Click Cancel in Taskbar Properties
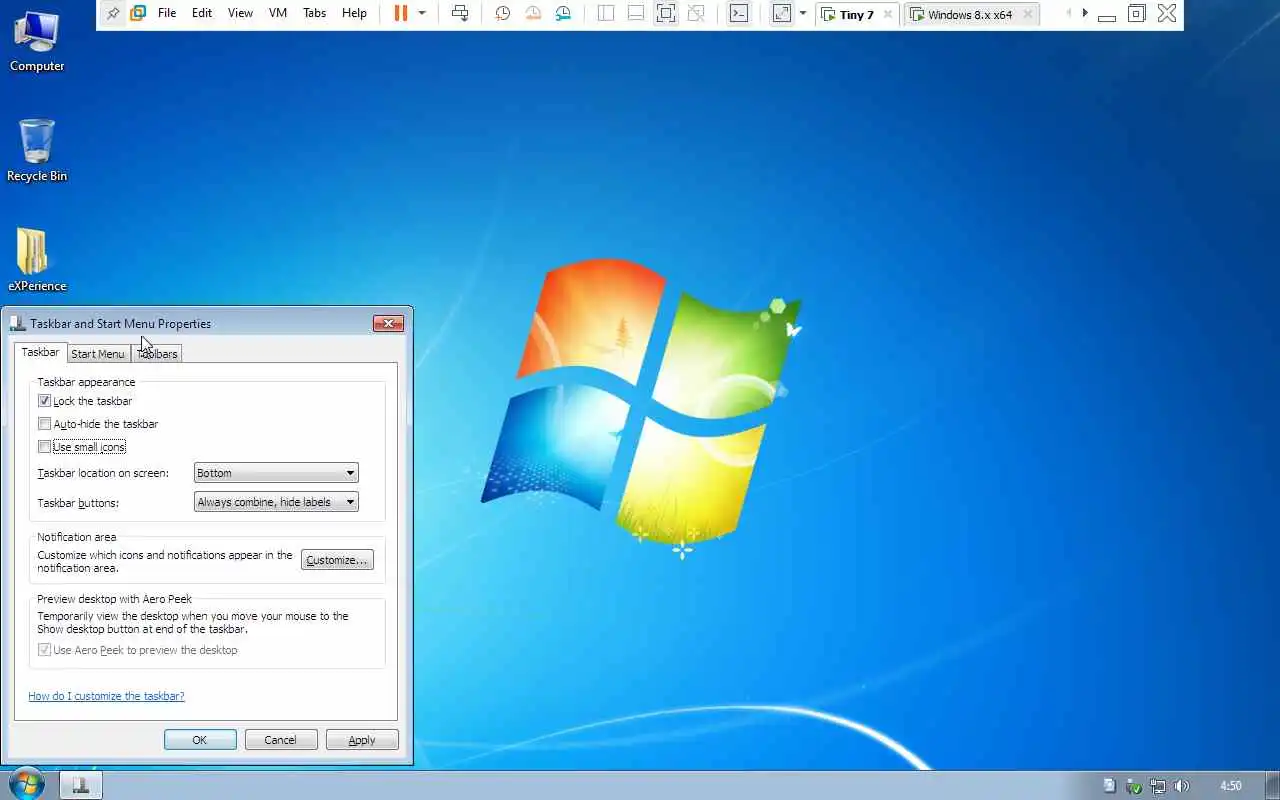 pyautogui.click(x=280, y=740)
